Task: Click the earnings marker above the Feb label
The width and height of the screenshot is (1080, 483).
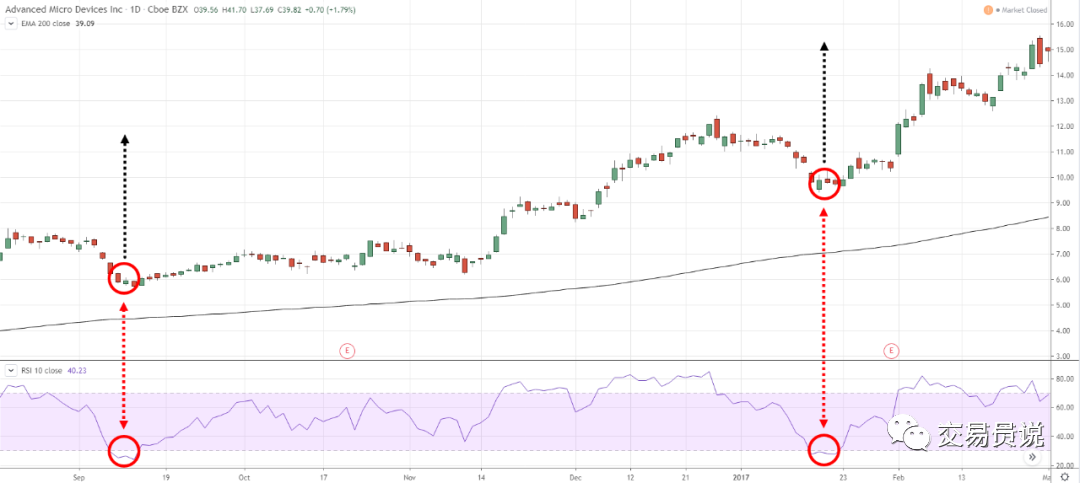Action: tap(891, 351)
